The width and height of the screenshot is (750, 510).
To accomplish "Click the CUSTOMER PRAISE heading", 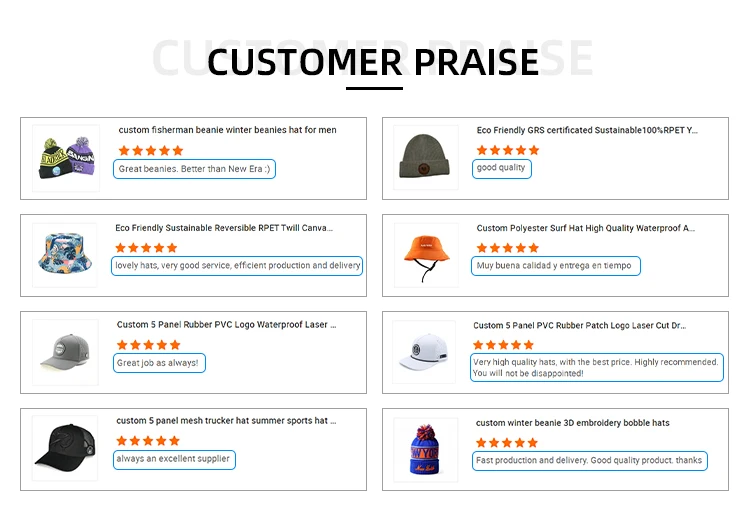I will pyautogui.click(x=373, y=62).
